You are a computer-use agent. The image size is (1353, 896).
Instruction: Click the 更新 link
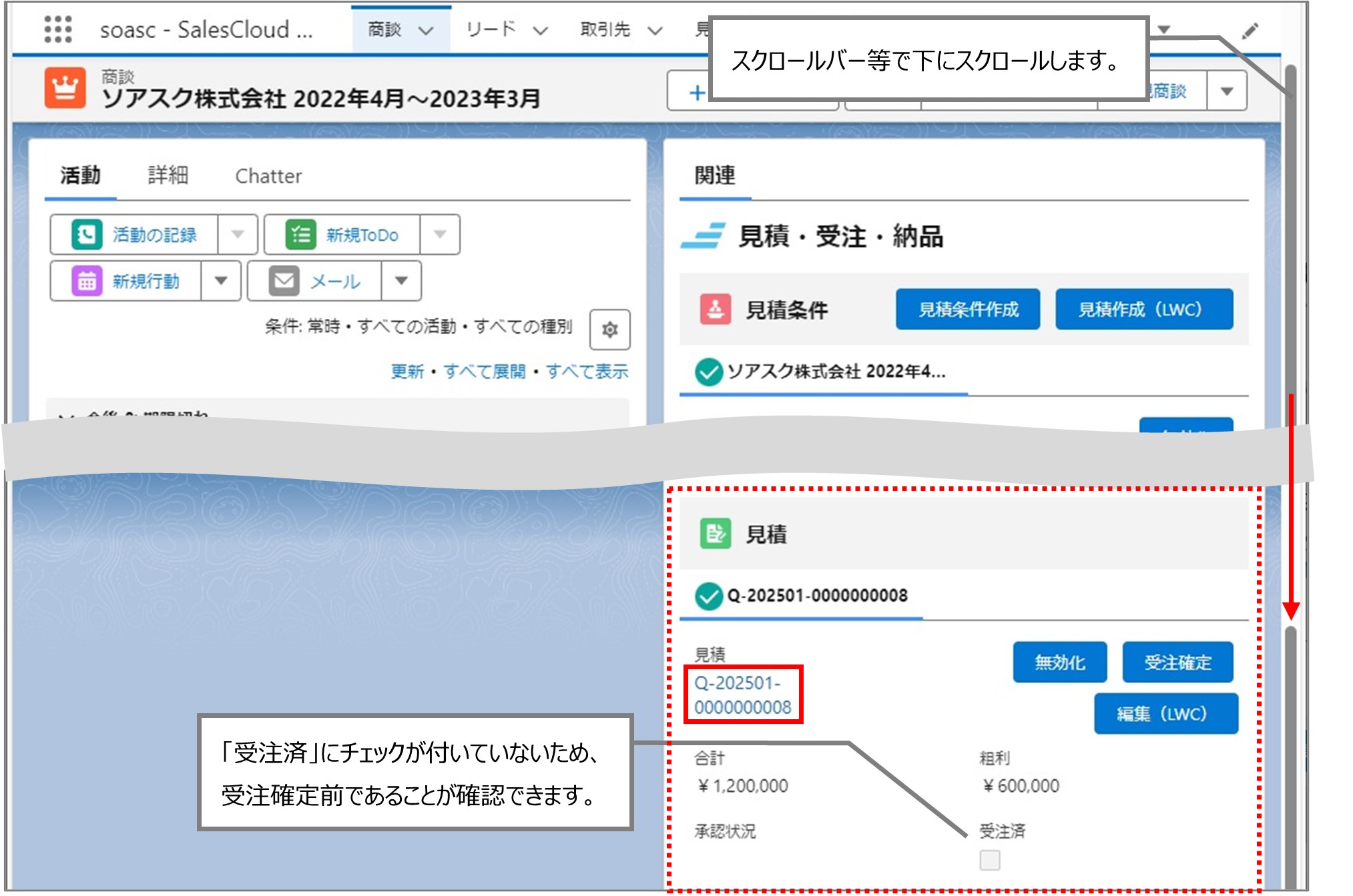click(x=407, y=372)
